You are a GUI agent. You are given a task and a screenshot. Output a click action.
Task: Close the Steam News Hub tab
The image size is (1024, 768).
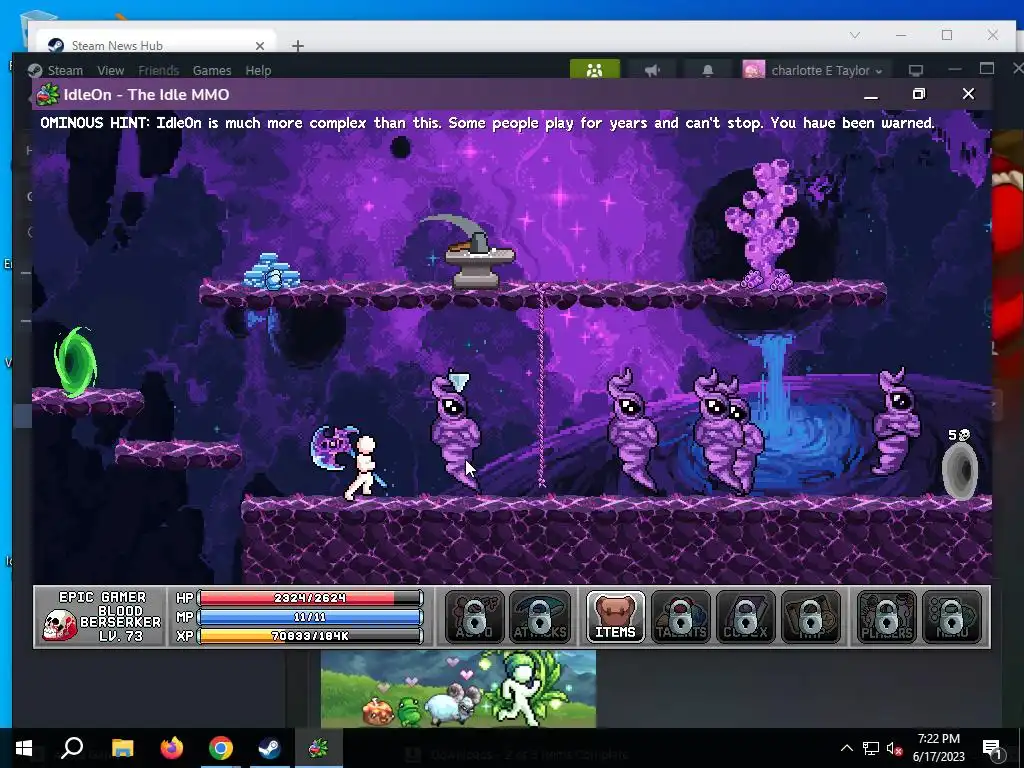(x=260, y=46)
